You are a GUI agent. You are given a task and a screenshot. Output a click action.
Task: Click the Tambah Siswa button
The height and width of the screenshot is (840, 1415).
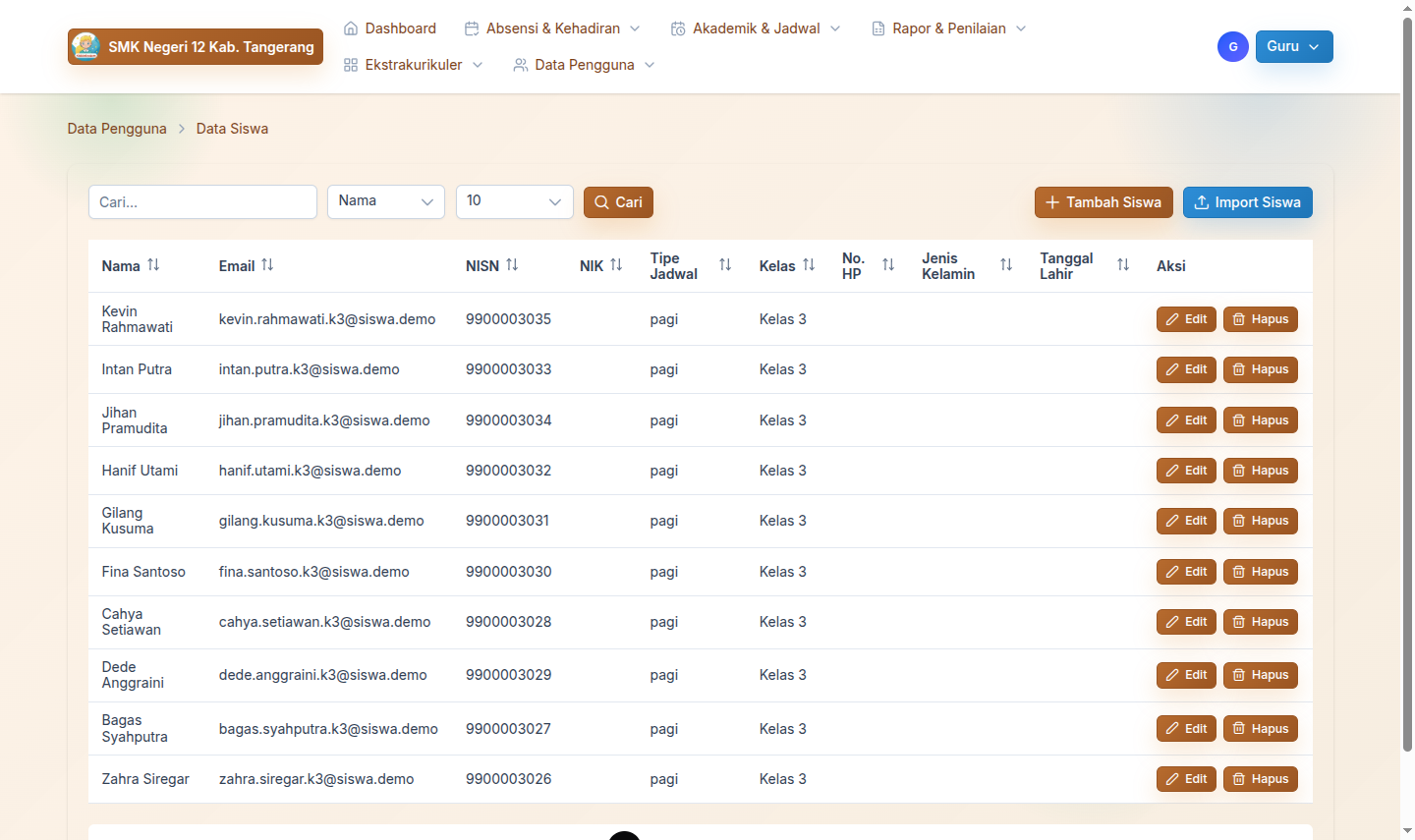pyautogui.click(x=1104, y=202)
